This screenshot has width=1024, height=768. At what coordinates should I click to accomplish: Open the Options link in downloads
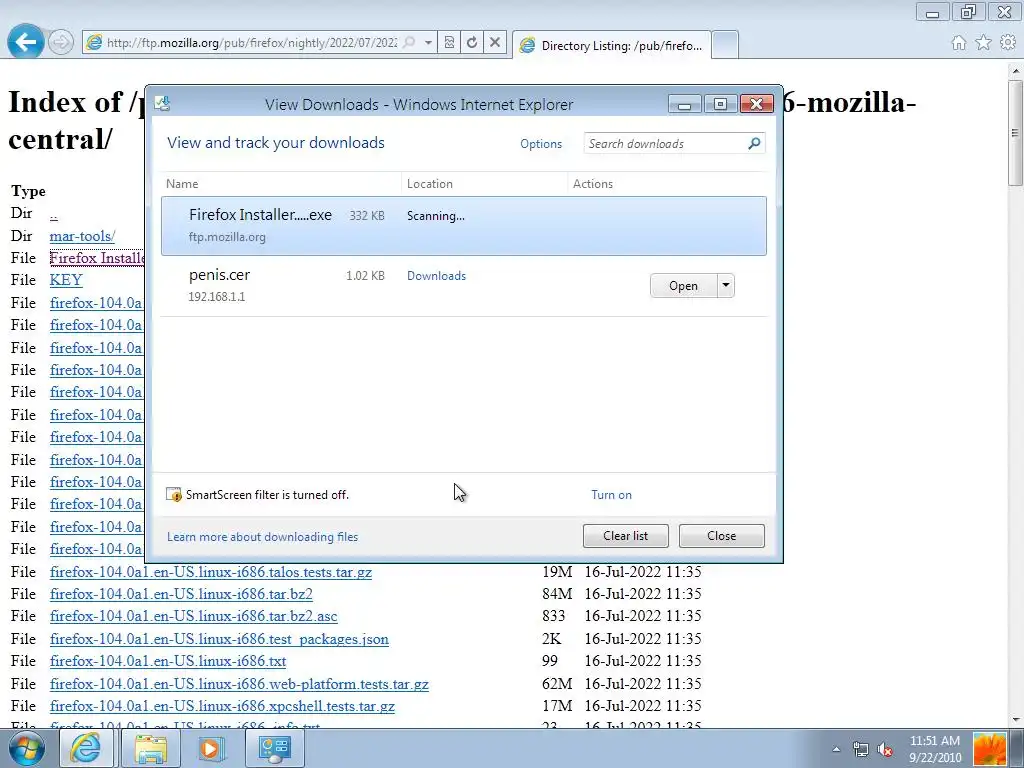click(541, 144)
